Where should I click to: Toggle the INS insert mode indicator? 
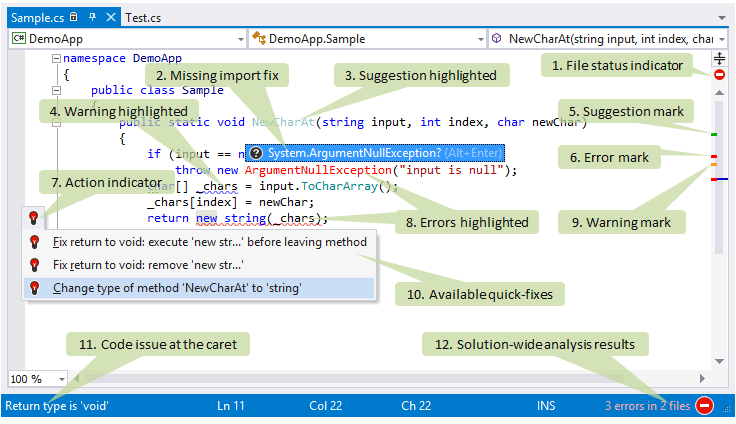coord(546,406)
